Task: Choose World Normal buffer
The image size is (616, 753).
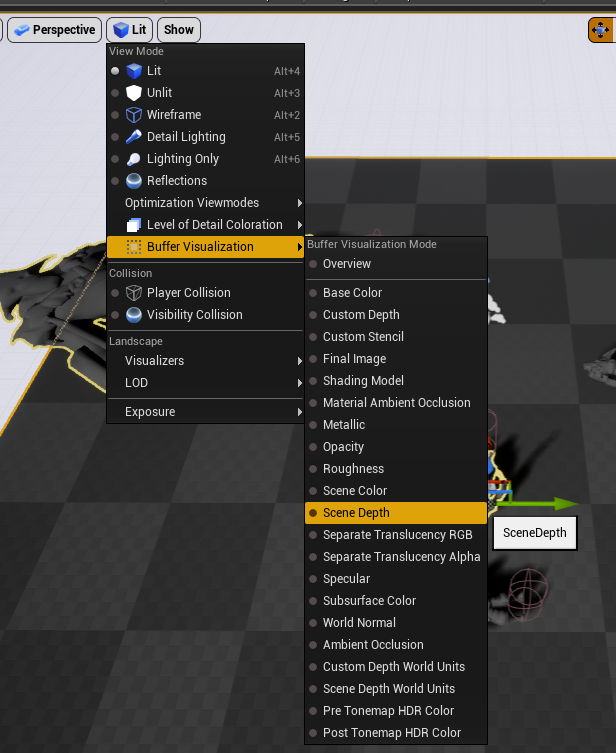Action: click(396, 623)
